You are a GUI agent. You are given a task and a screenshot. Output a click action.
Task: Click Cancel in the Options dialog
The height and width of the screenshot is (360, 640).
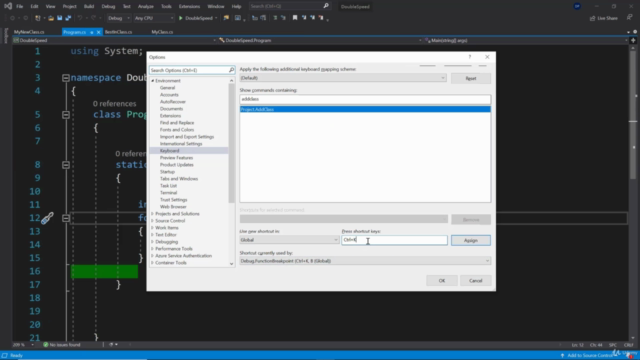pyautogui.click(x=476, y=281)
